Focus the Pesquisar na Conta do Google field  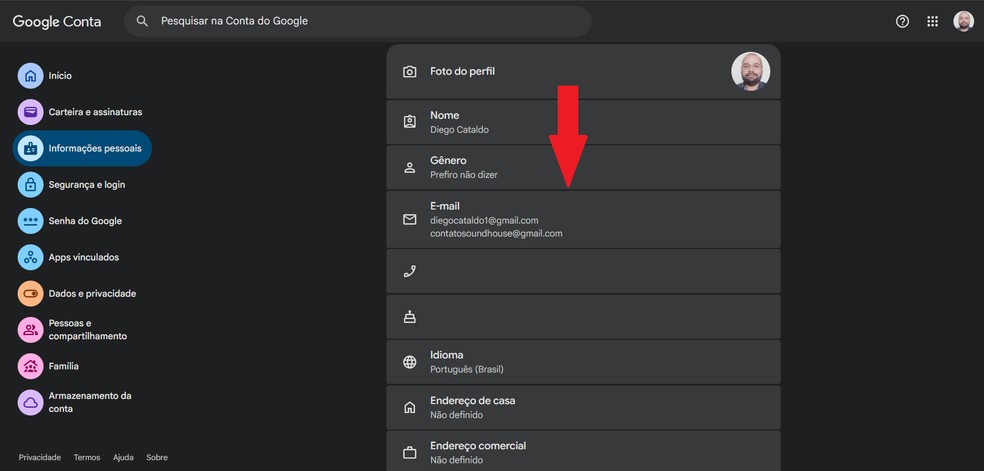[358, 21]
